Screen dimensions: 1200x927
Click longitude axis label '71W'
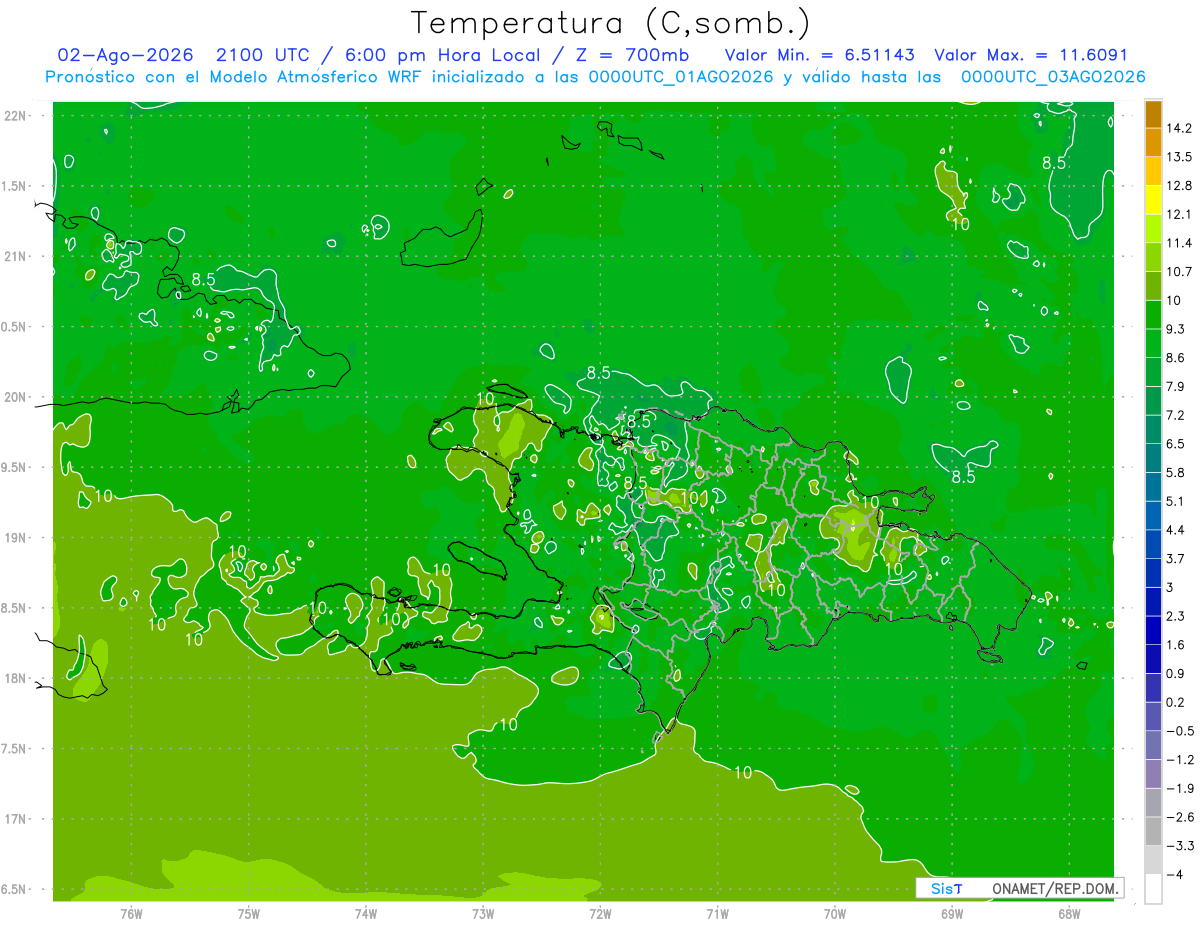click(x=717, y=914)
